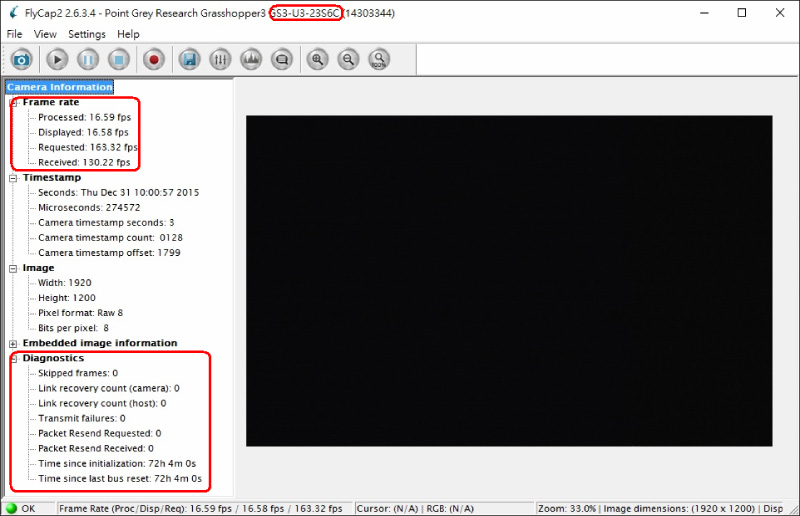Screen dimensions: 800x516
Task: Show the histogram window
Action: click(x=252, y=60)
